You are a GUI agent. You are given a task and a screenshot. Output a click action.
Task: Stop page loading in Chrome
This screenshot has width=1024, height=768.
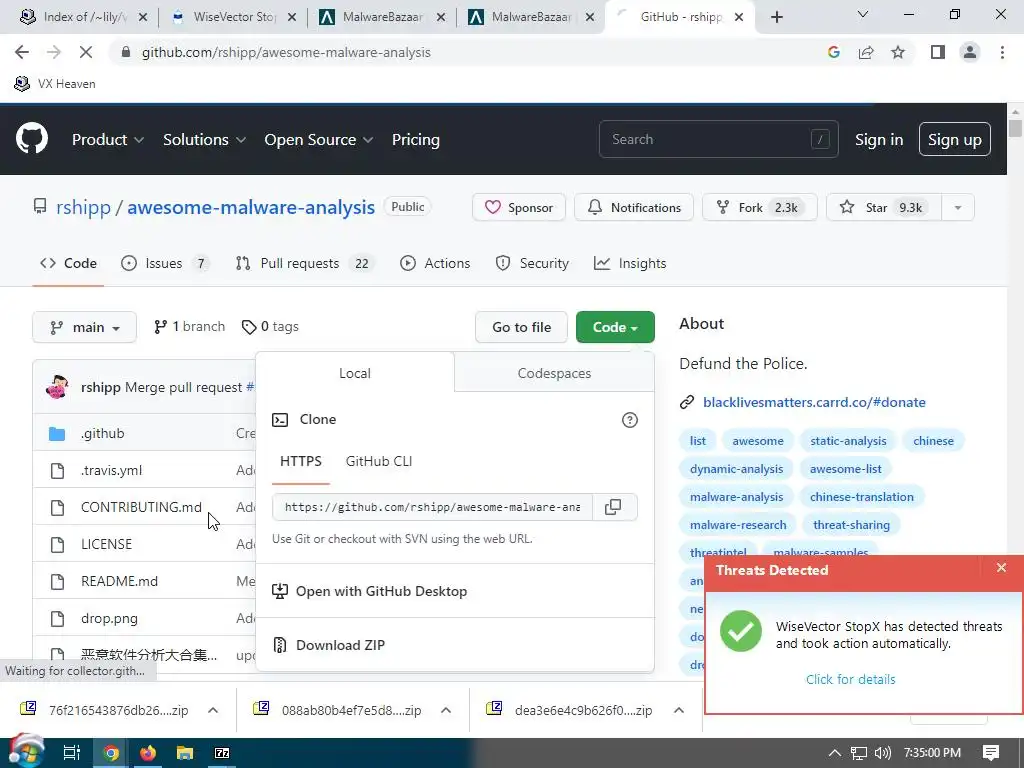[86, 52]
